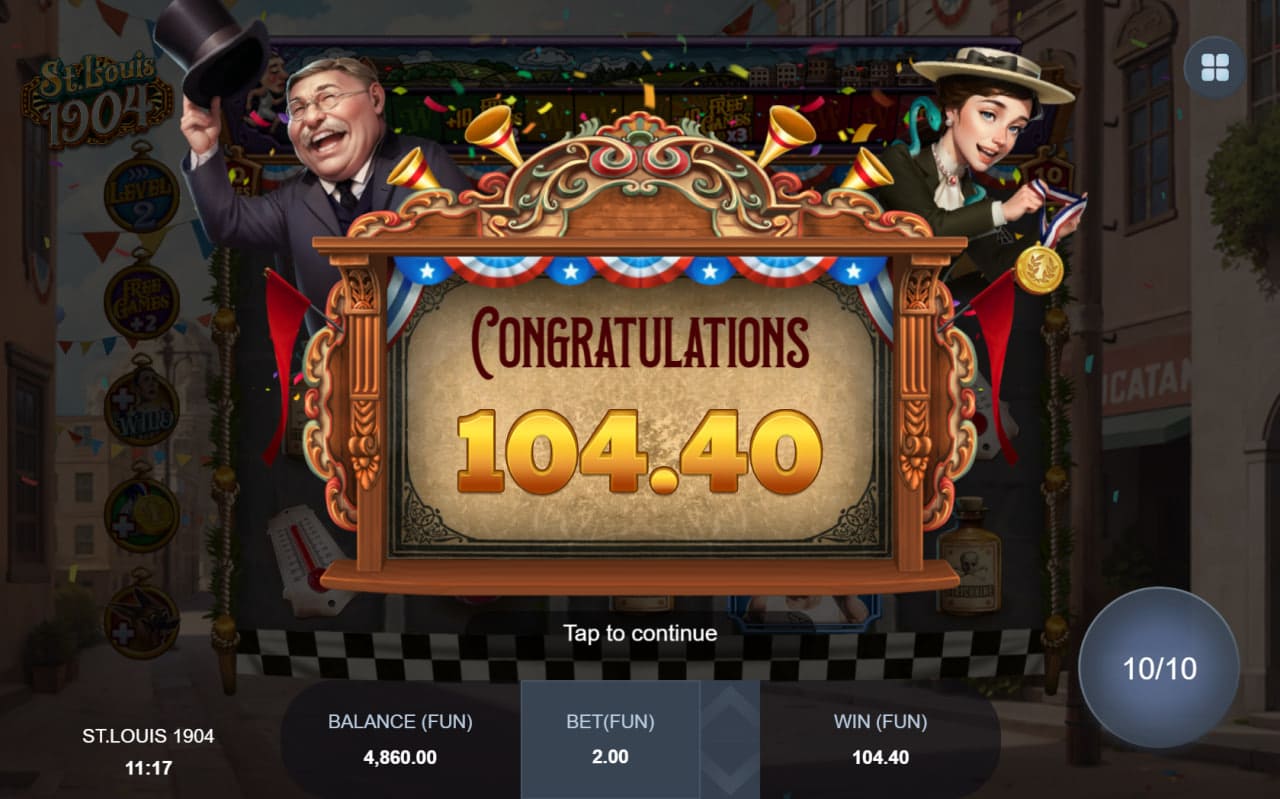Click the Win (FUN) 104.40 display
This screenshot has width=1280, height=799.
pyautogui.click(x=880, y=739)
